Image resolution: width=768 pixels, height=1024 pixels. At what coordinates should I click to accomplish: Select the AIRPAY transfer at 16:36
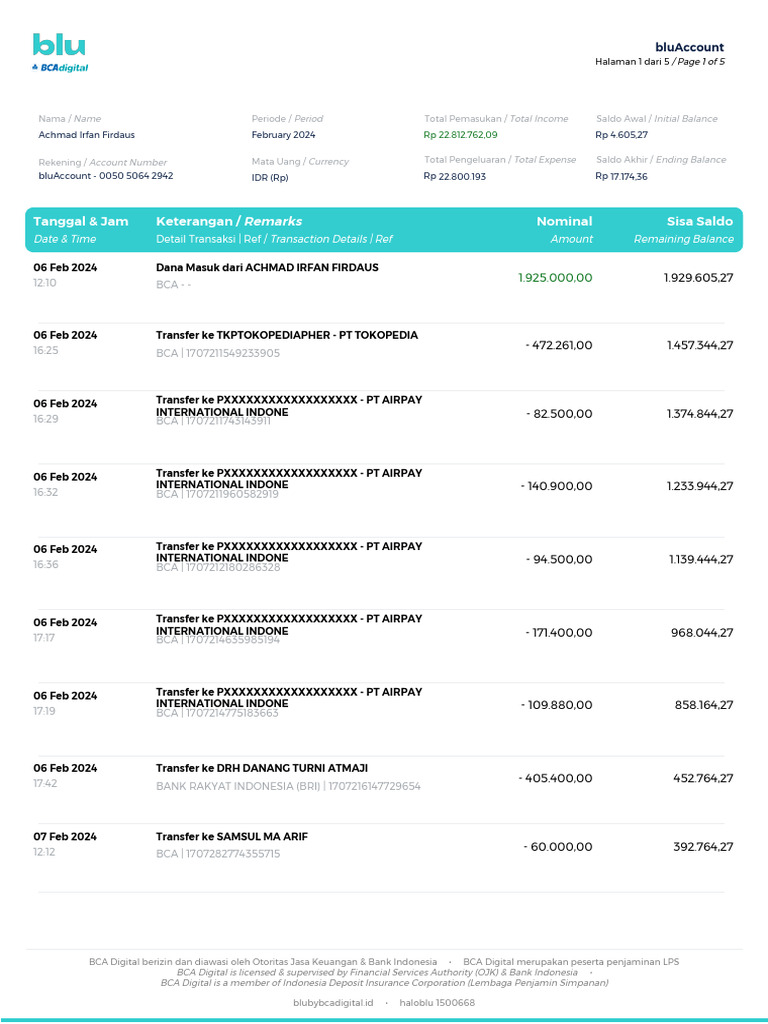coord(289,552)
